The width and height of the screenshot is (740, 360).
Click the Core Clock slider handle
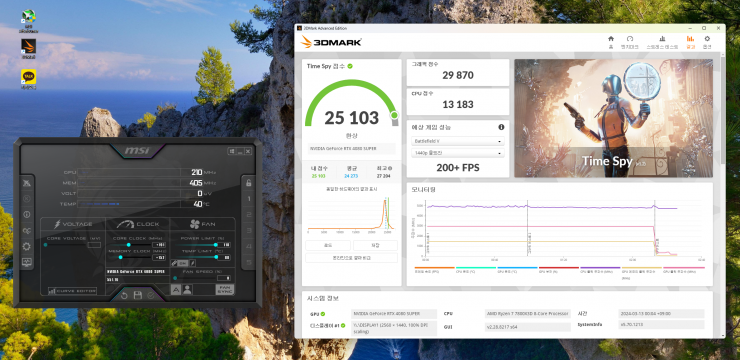[x=129, y=245]
